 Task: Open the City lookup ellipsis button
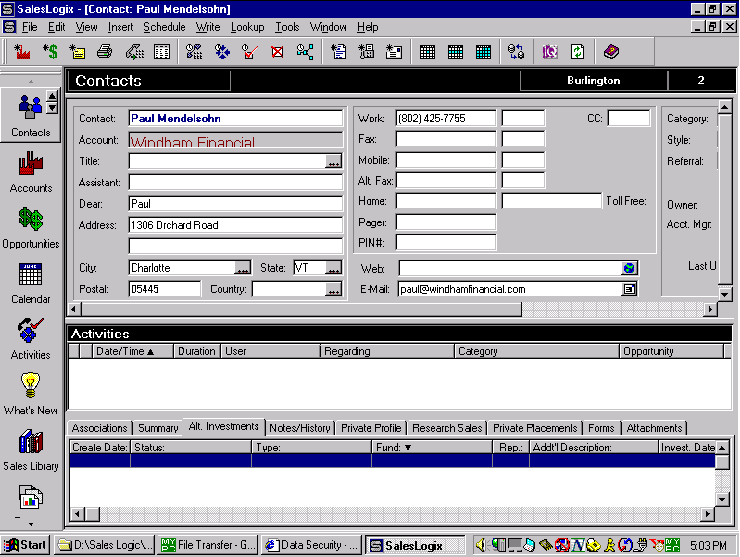(243, 268)
